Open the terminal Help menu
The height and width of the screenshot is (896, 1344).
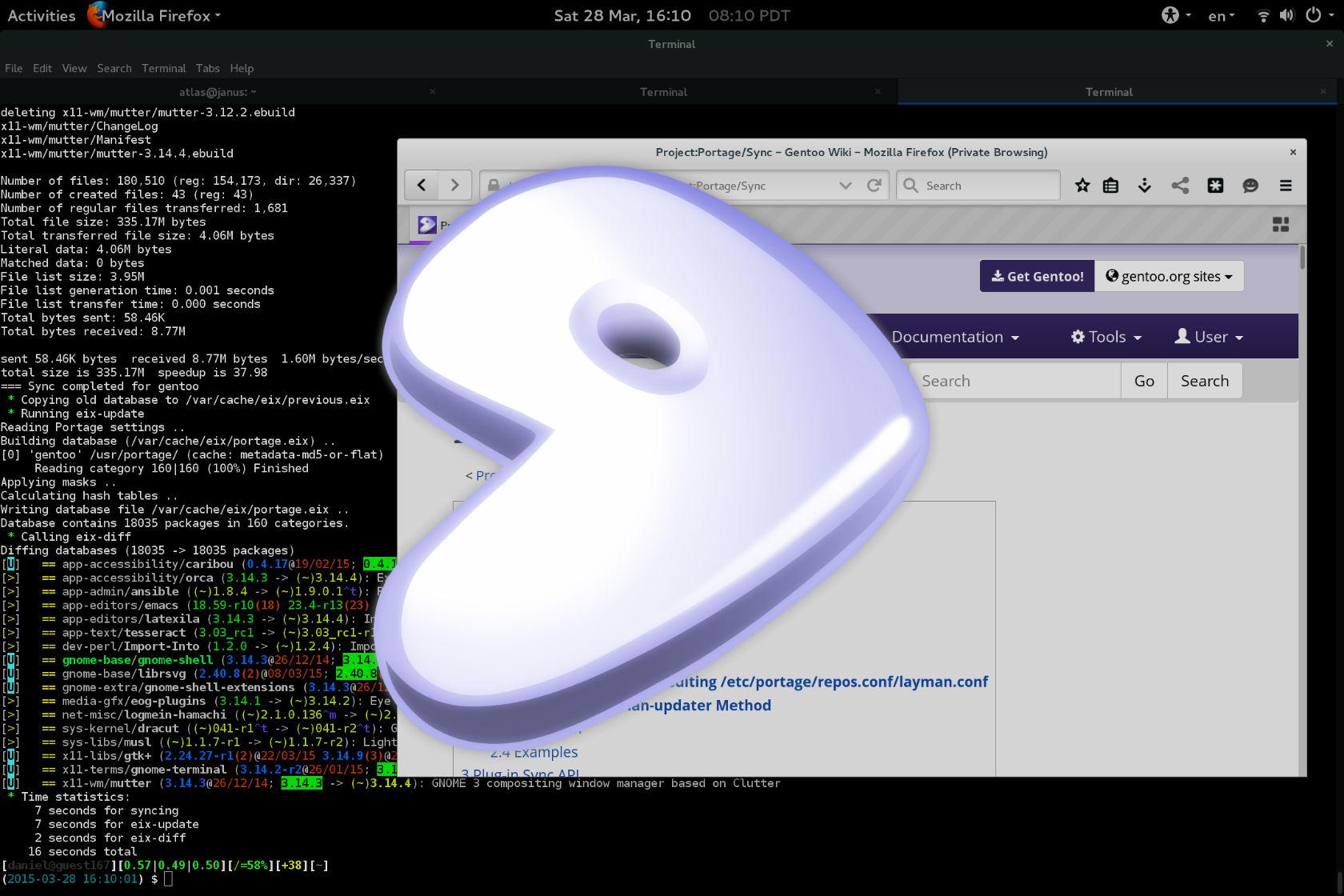(242, 68)
